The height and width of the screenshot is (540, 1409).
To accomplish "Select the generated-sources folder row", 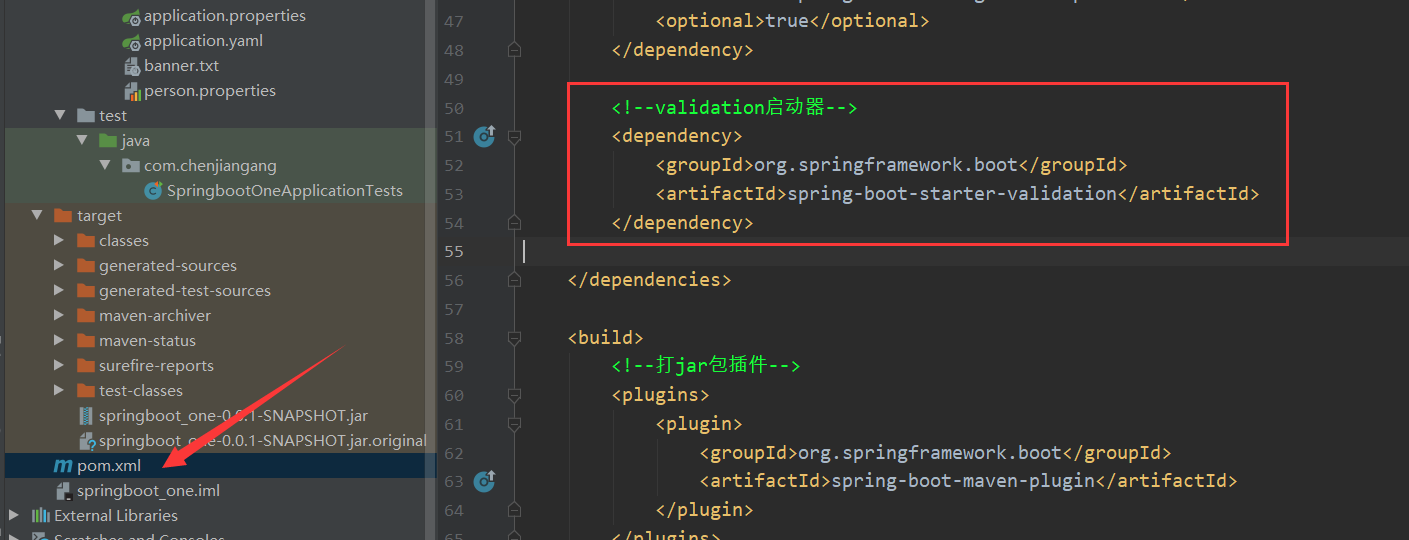I will 220,266.
